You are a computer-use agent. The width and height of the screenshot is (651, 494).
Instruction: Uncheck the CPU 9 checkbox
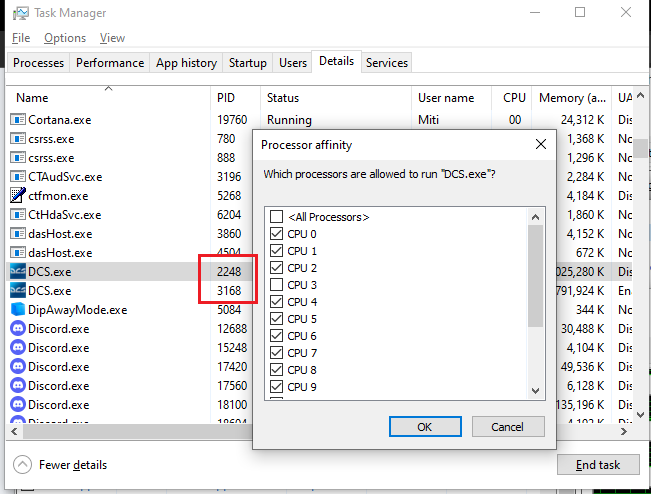(277, 386)
